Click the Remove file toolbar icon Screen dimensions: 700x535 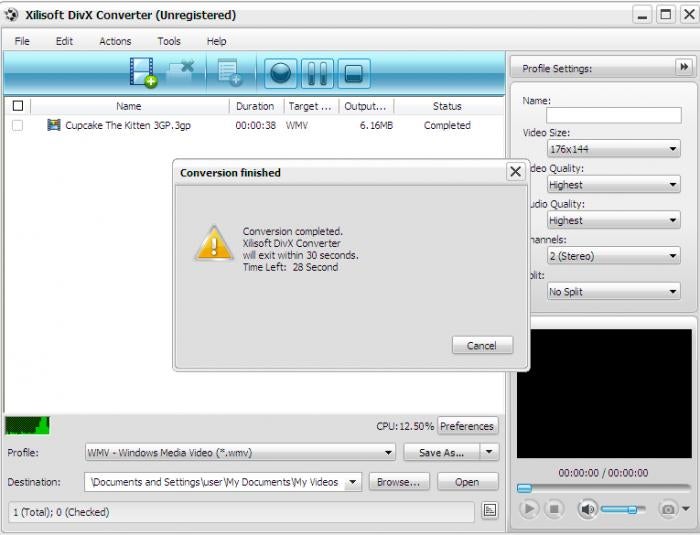tap(180, 73)
